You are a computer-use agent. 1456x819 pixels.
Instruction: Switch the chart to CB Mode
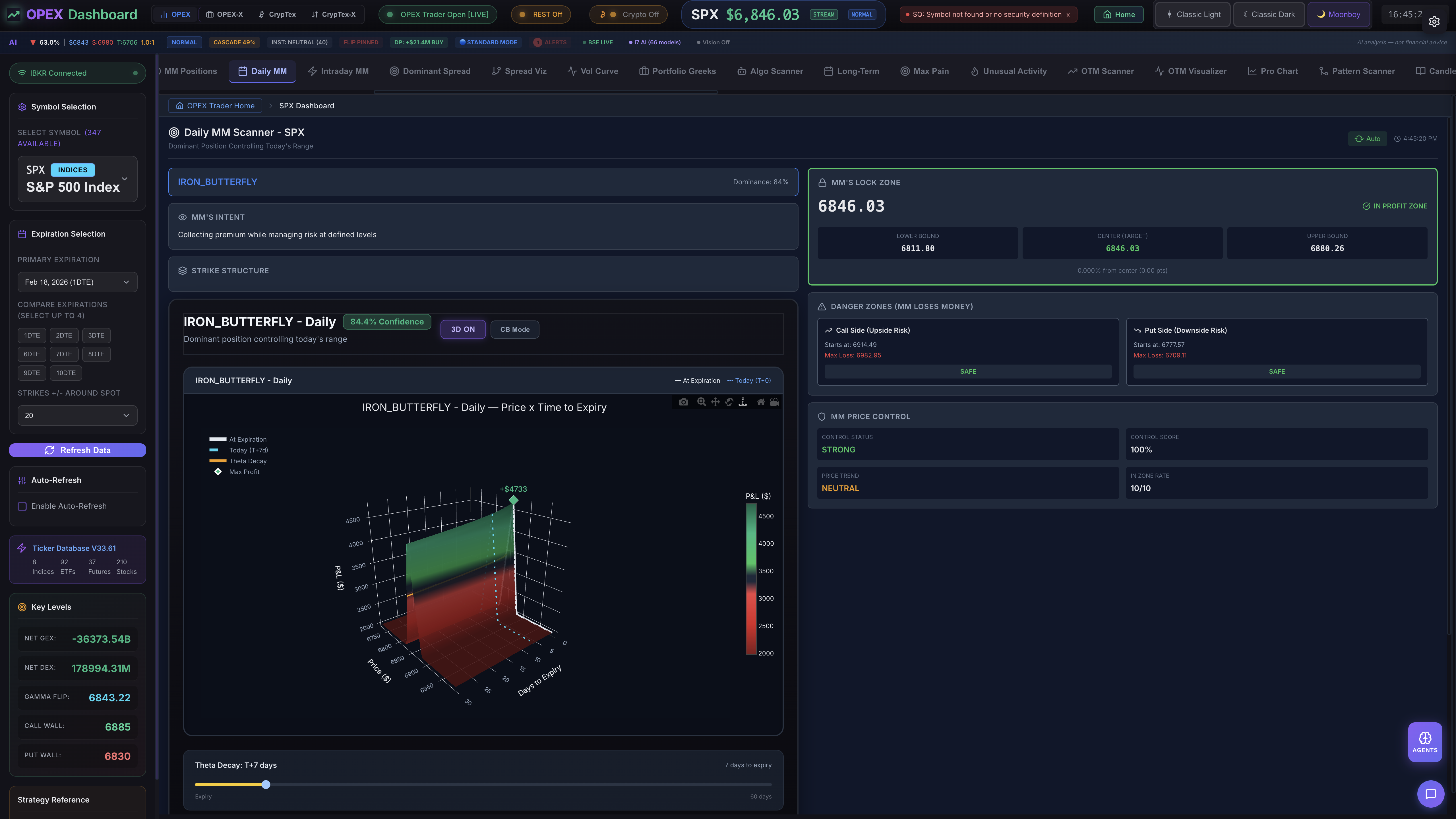pos(514,330)
